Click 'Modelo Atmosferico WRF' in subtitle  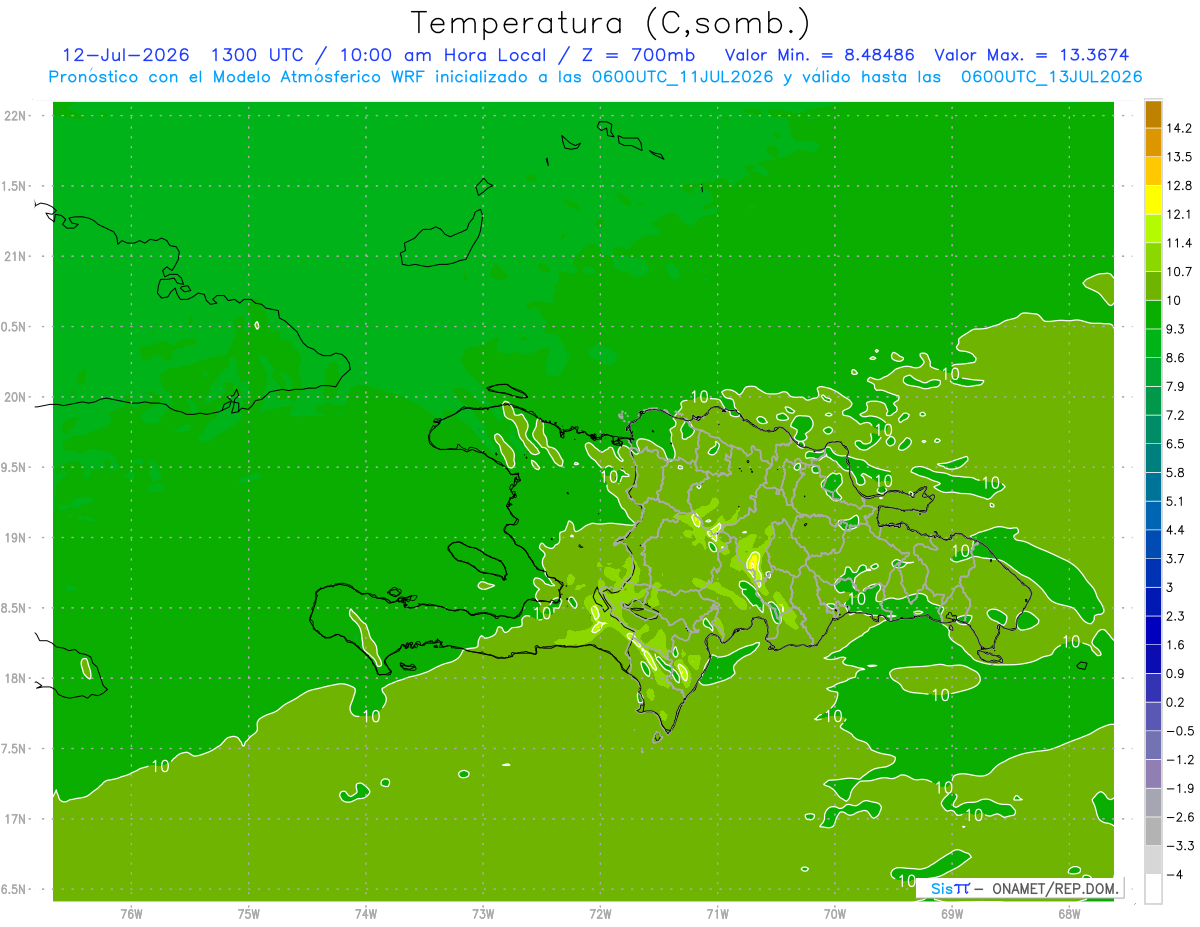(319, 77)
